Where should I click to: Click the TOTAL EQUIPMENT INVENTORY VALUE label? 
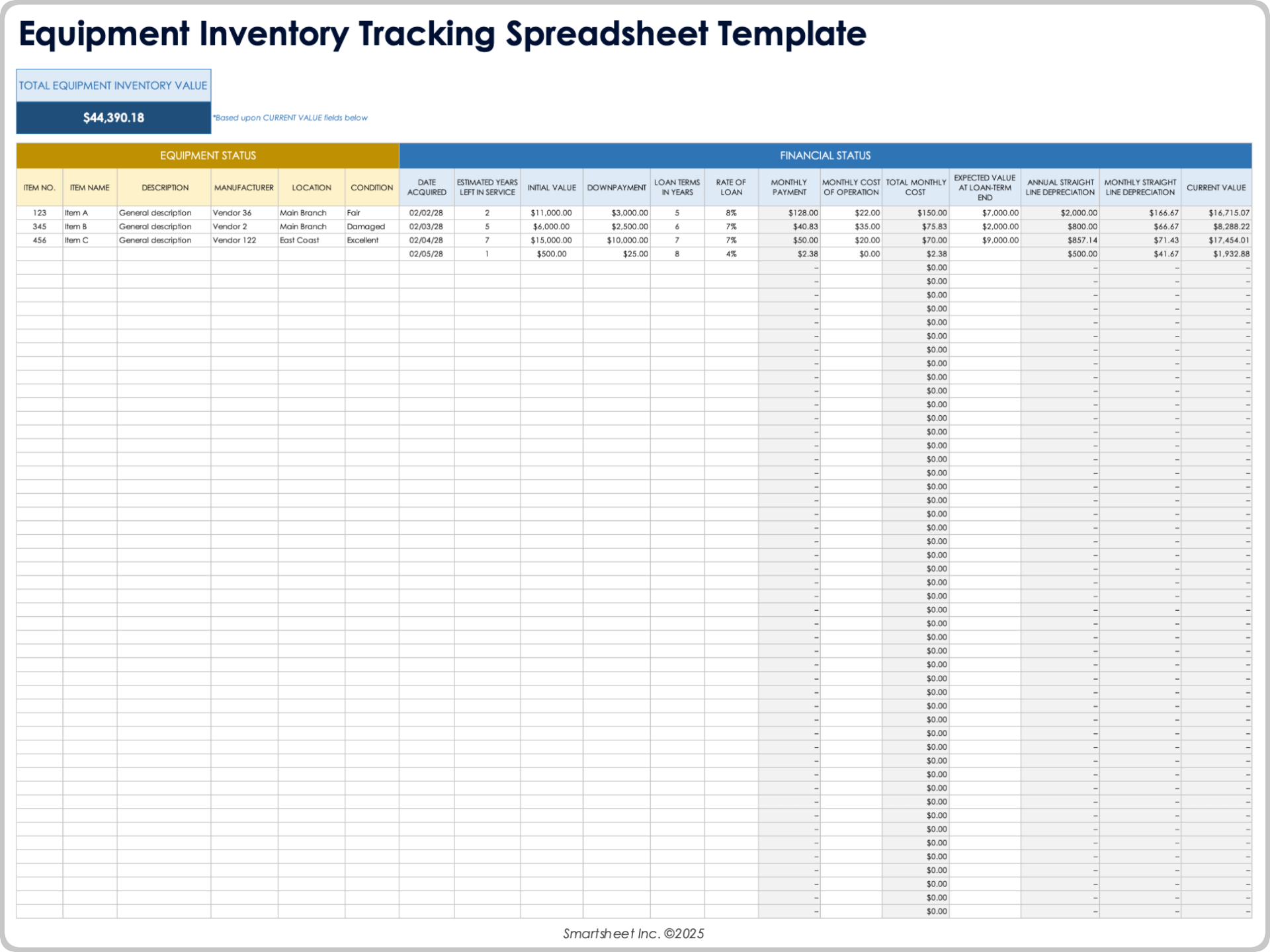tap(113, 85)
